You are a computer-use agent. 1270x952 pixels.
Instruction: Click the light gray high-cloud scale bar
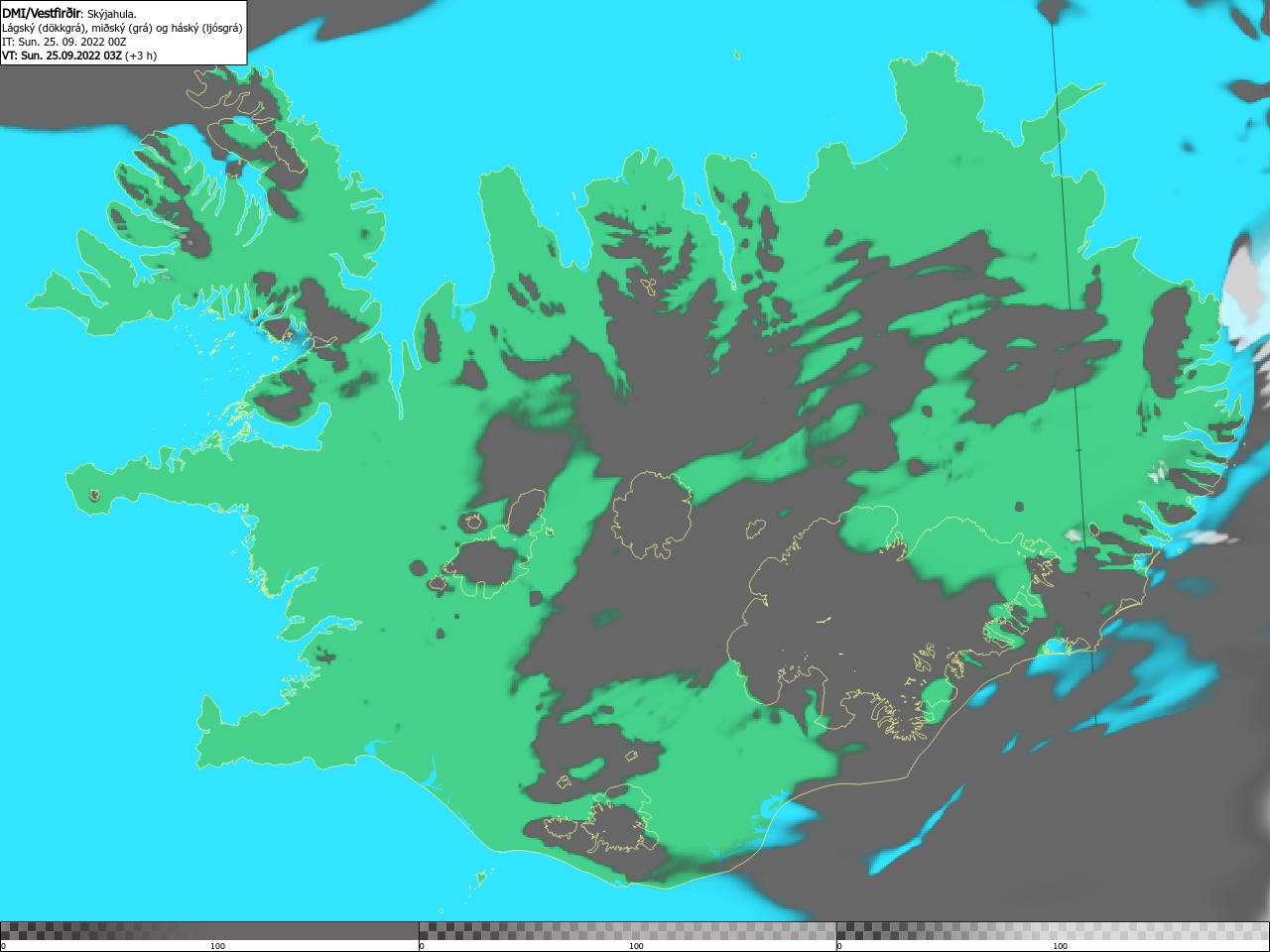tap(1053, 931)
